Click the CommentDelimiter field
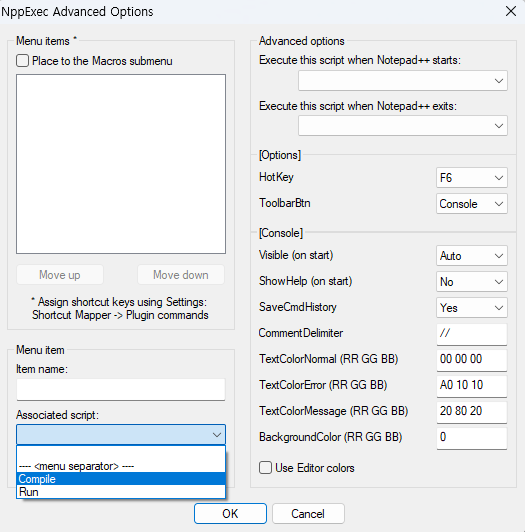 coord(472,334)
